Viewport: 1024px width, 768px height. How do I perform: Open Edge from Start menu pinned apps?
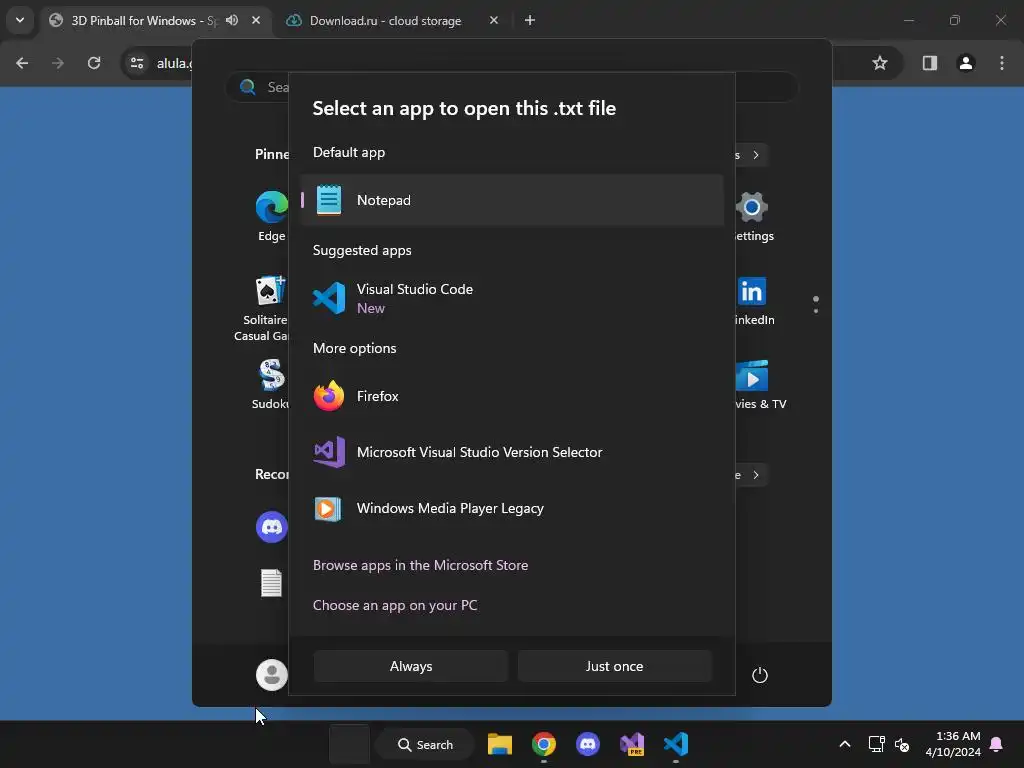tap(272, 217)
